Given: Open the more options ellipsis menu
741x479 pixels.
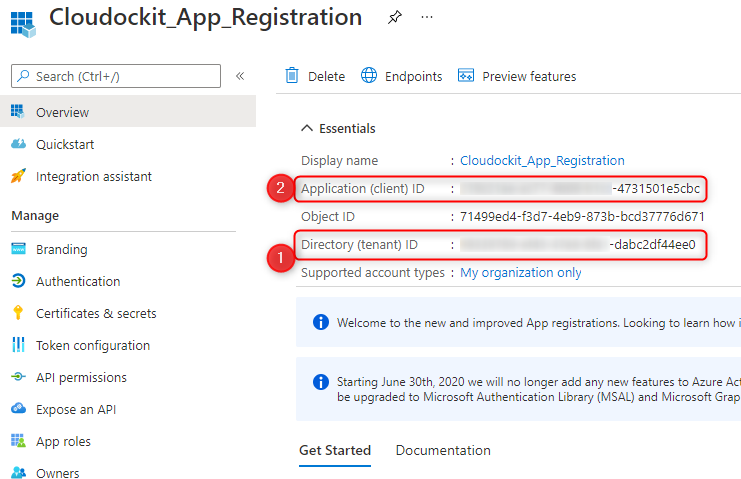Looking at the screenshot, I should [427, 17].
